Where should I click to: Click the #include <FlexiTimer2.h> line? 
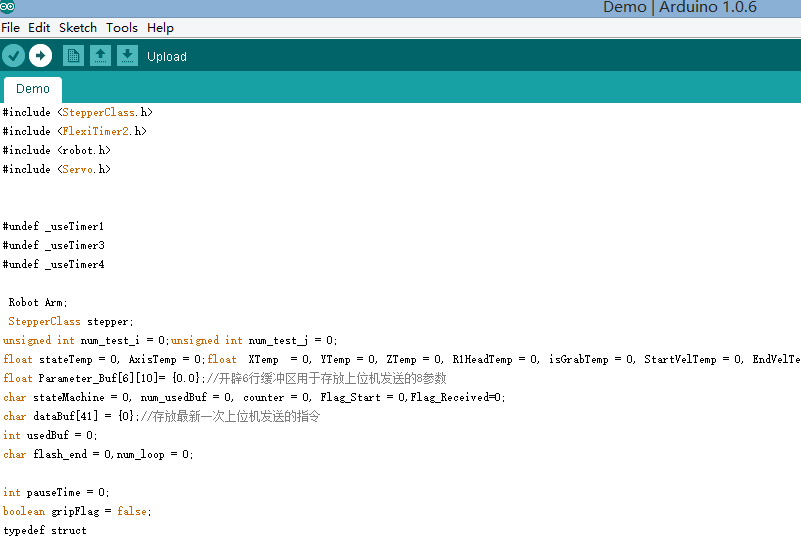75,131
